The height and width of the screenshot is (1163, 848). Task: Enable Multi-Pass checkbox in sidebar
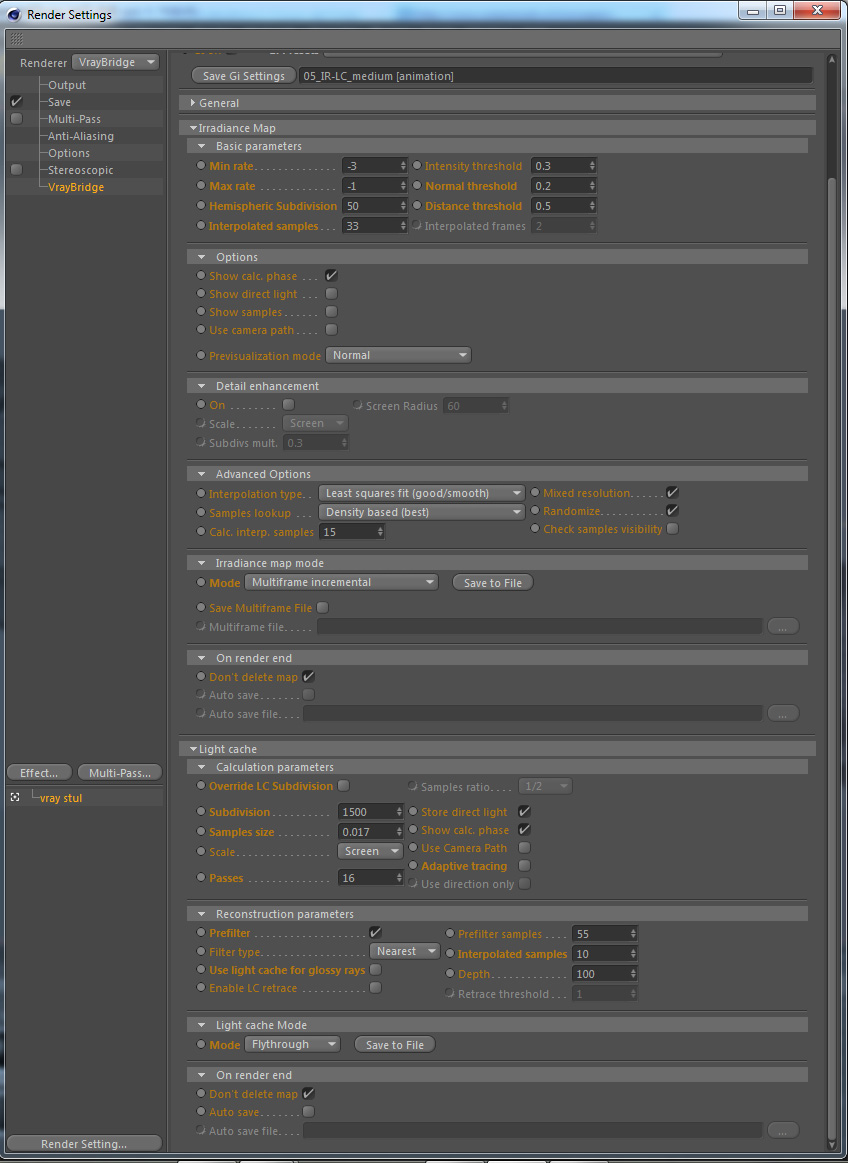tap(16, 119)
